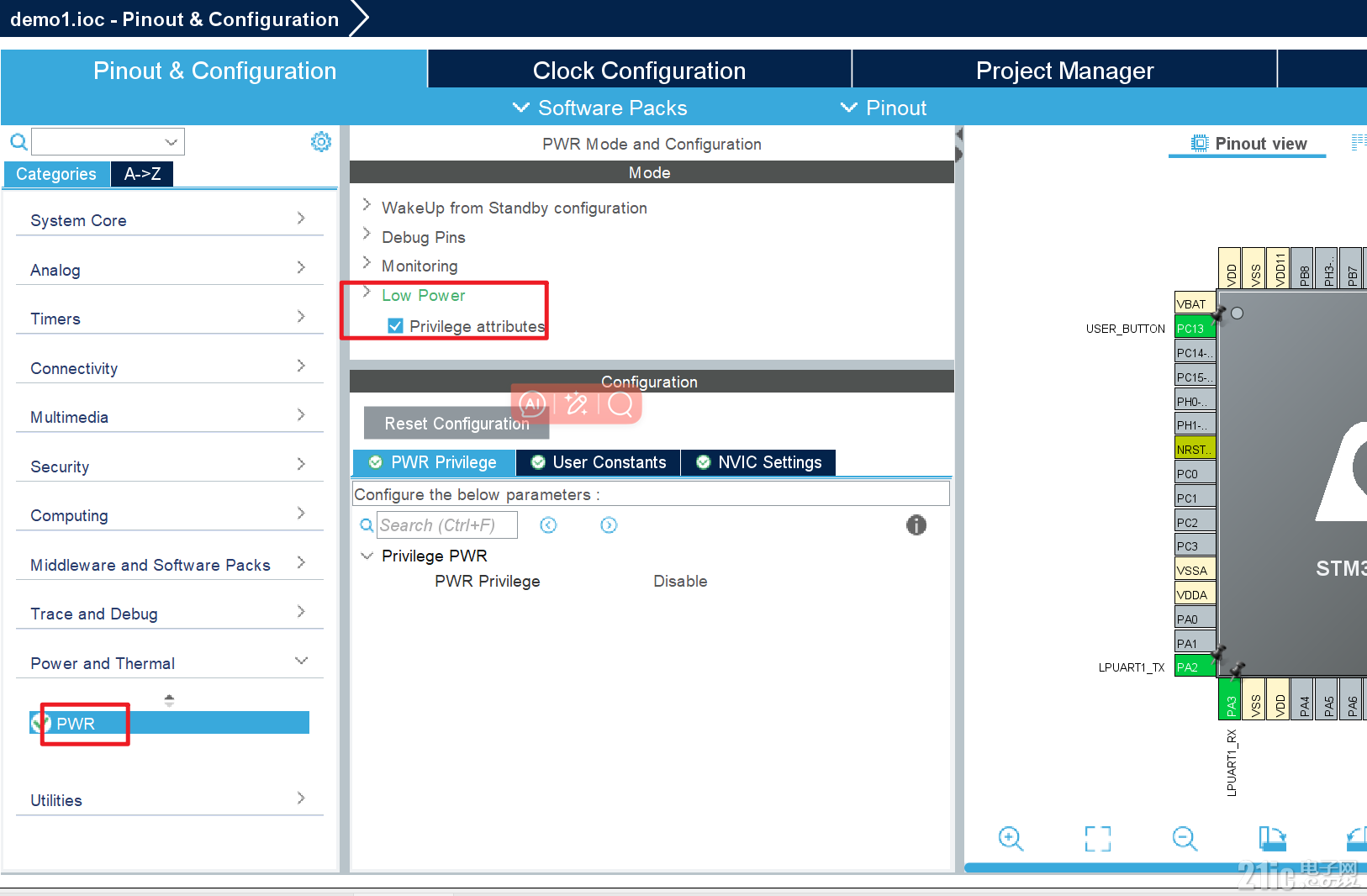This screenshot has width=1367, height=896.
Task: Click the search overlay icon
Action: [x=620, y=405]
